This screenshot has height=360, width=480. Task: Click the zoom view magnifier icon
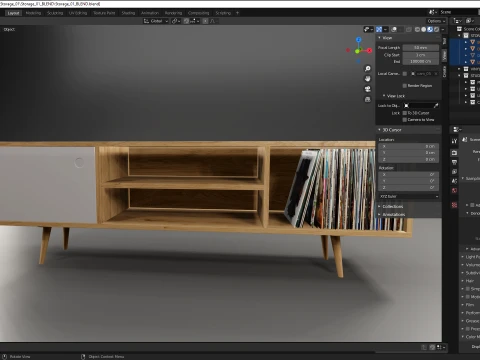tap(367, 68)
